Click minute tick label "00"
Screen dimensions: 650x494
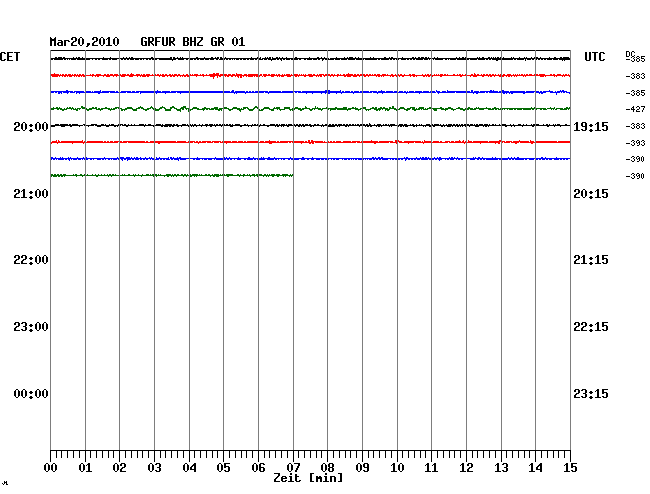coord(51,468)
